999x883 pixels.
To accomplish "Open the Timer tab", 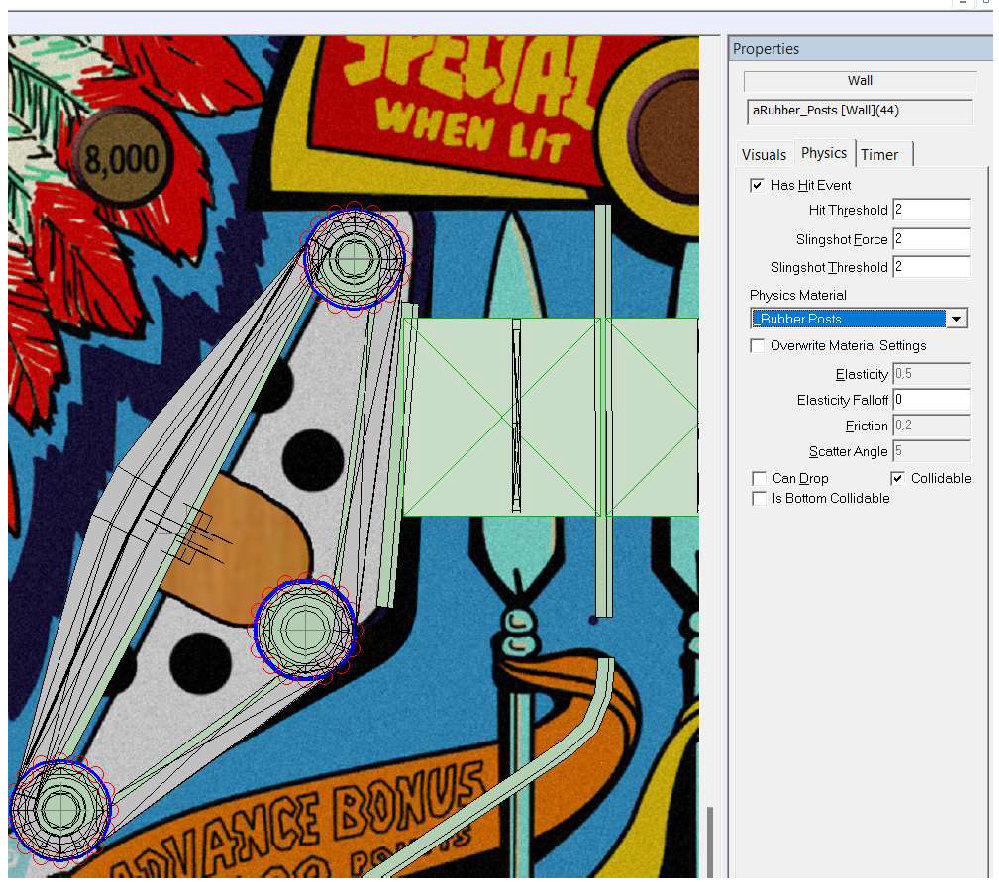I will pyautogui.click(x=880, y=155).
